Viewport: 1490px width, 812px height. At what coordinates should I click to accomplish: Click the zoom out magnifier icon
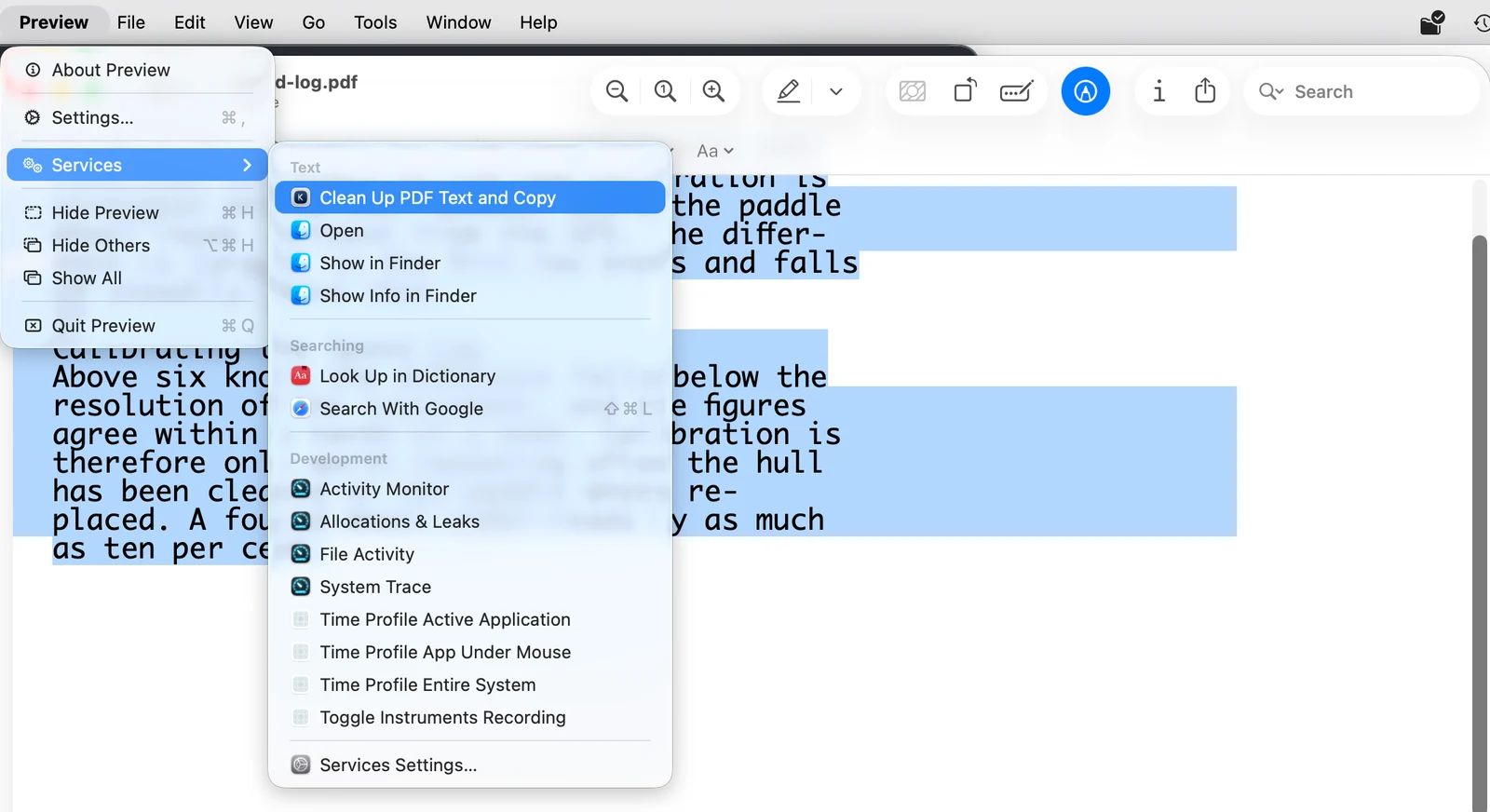(616, 91)
